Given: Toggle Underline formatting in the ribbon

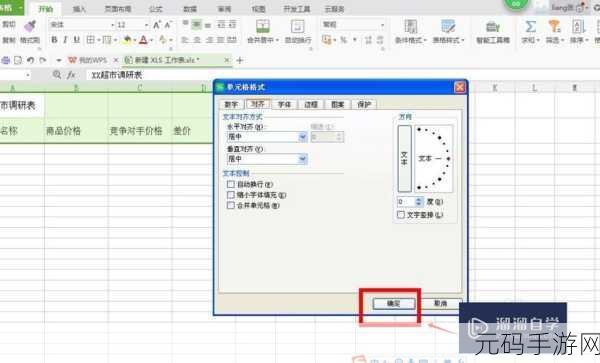Looking at the screenshot, I should tap(77, 39).
